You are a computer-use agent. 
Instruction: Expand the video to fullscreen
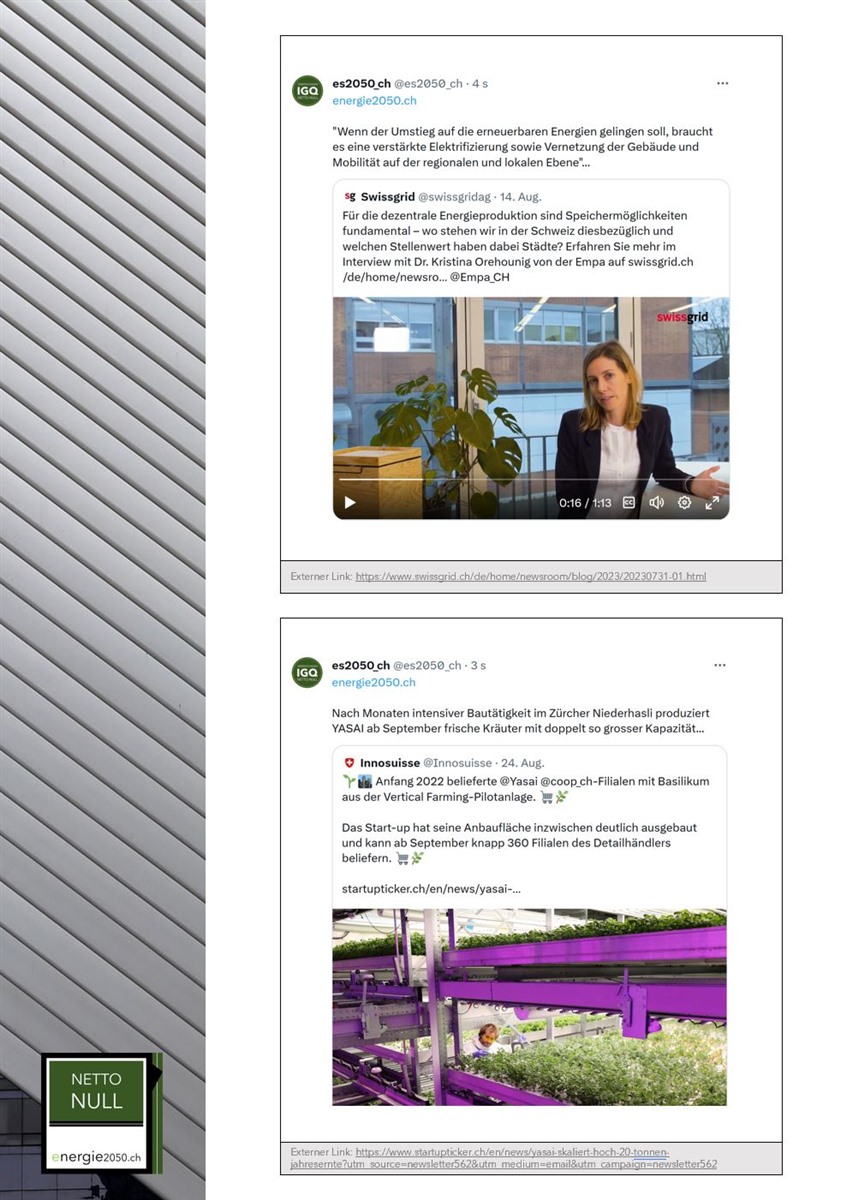pos(712,503)
